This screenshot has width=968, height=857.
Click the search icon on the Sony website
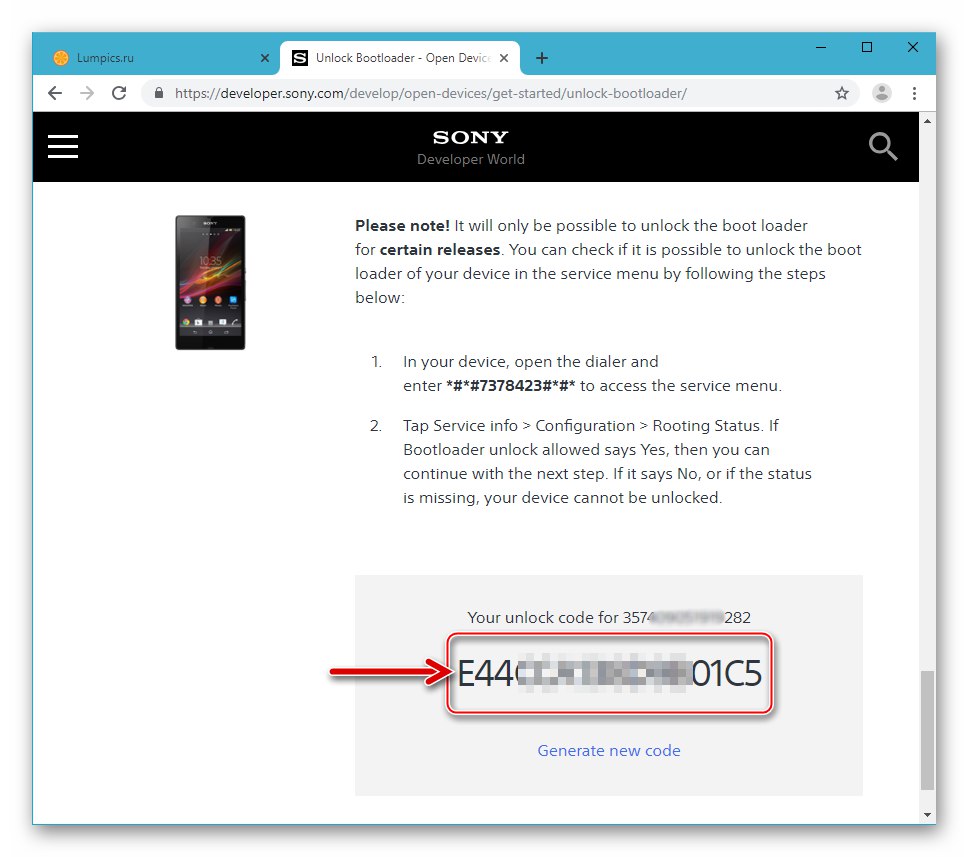click(x=883, y=146)
